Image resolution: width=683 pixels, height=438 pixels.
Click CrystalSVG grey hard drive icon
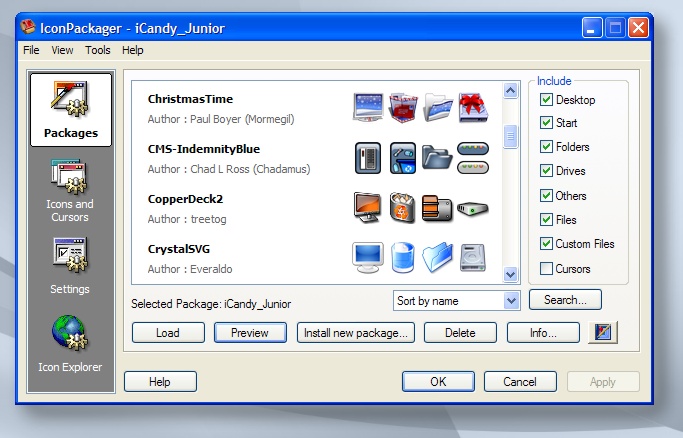point(473,258)
